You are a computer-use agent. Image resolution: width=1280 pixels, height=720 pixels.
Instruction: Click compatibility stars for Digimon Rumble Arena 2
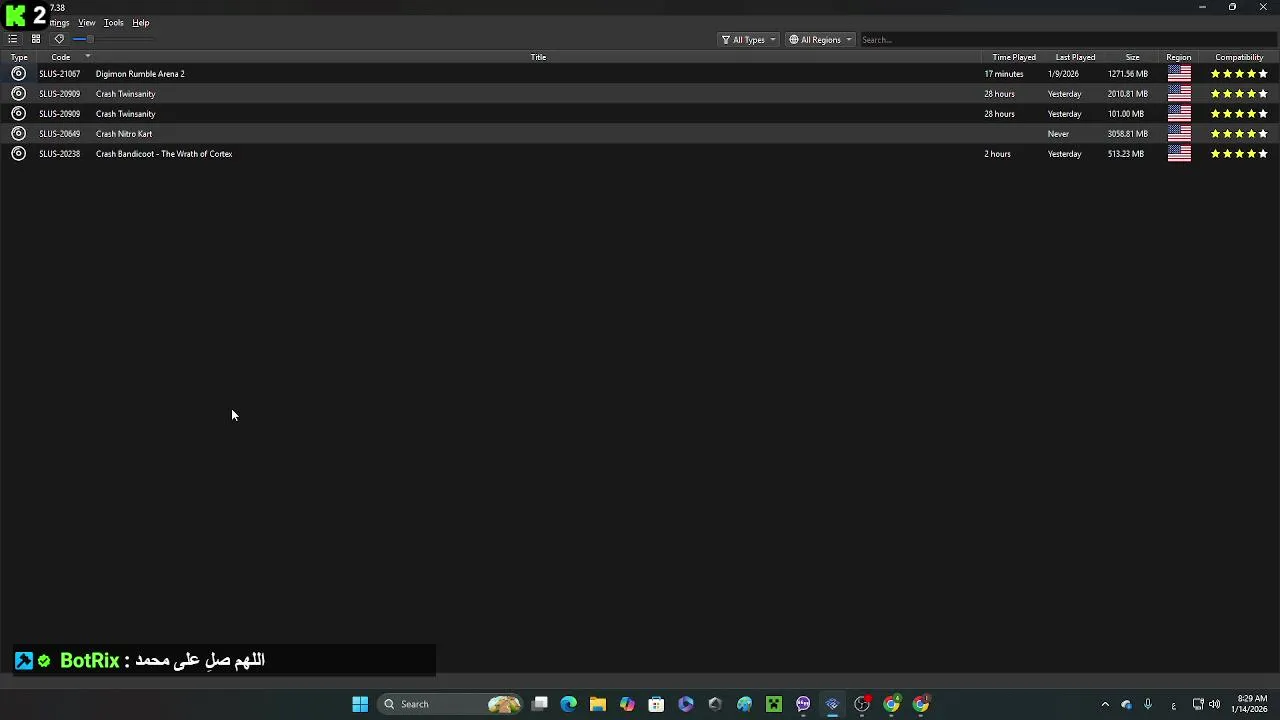click(x=1239, y=74)
